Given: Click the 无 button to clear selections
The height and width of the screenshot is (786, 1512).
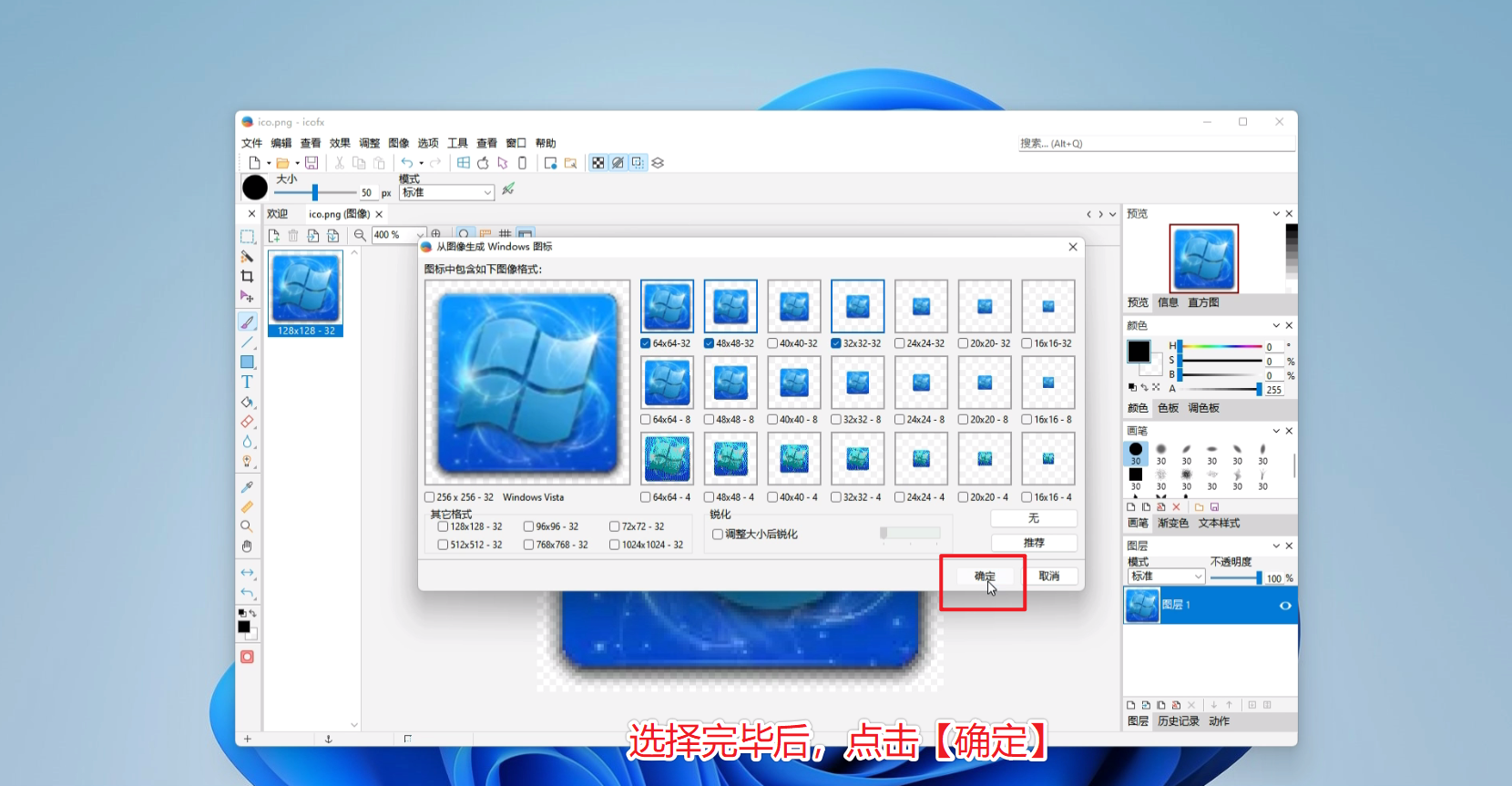Looking at the screenshot, I should pos(1034,518).
